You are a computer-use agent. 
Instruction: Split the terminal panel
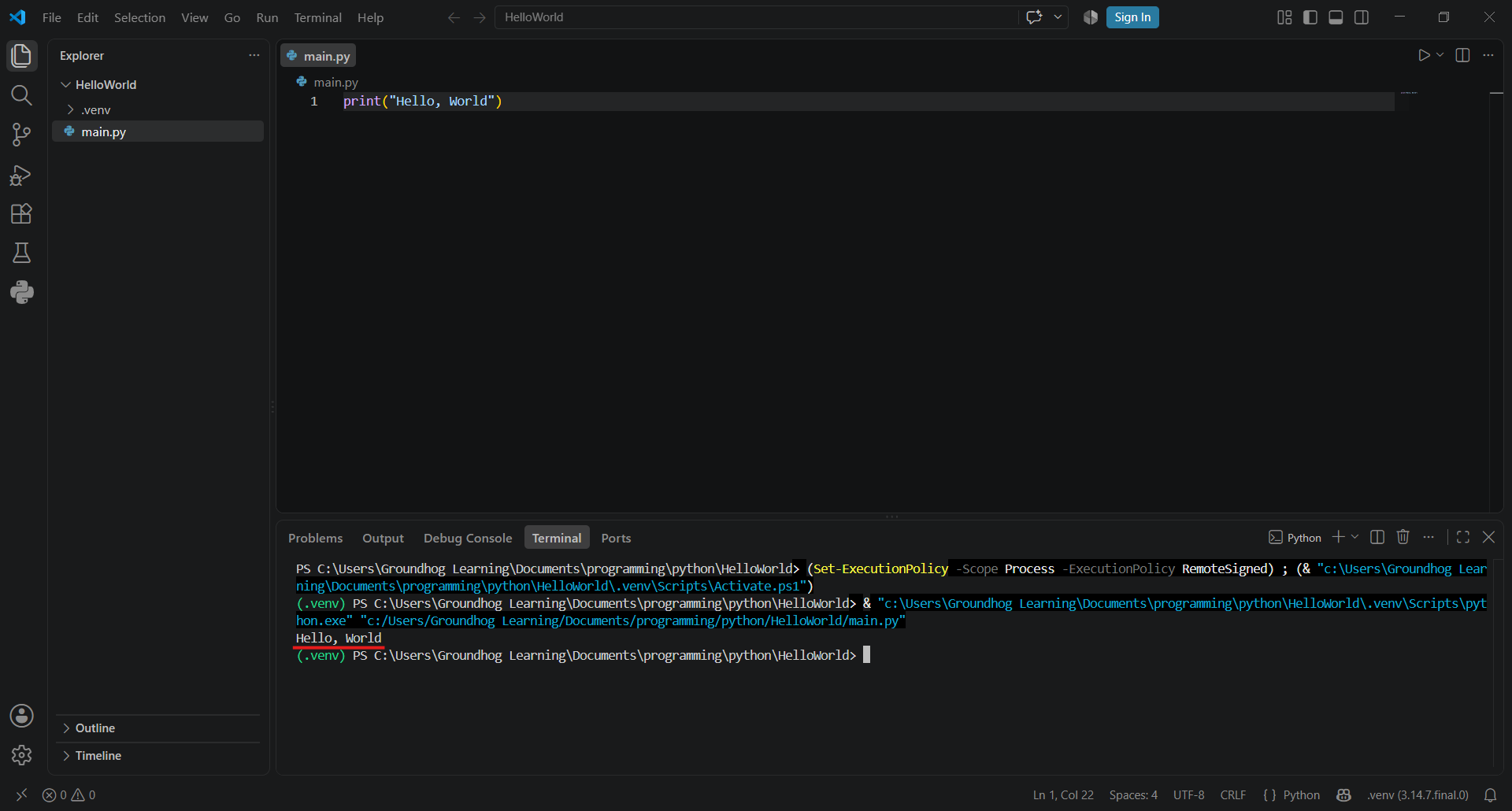coord(1377,537)
